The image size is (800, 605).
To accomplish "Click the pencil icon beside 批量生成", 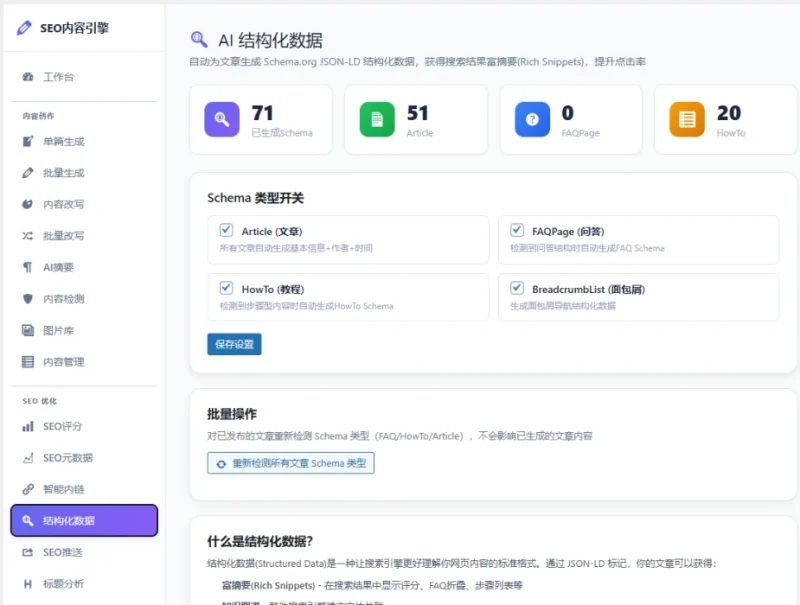I will coord(28,173).
